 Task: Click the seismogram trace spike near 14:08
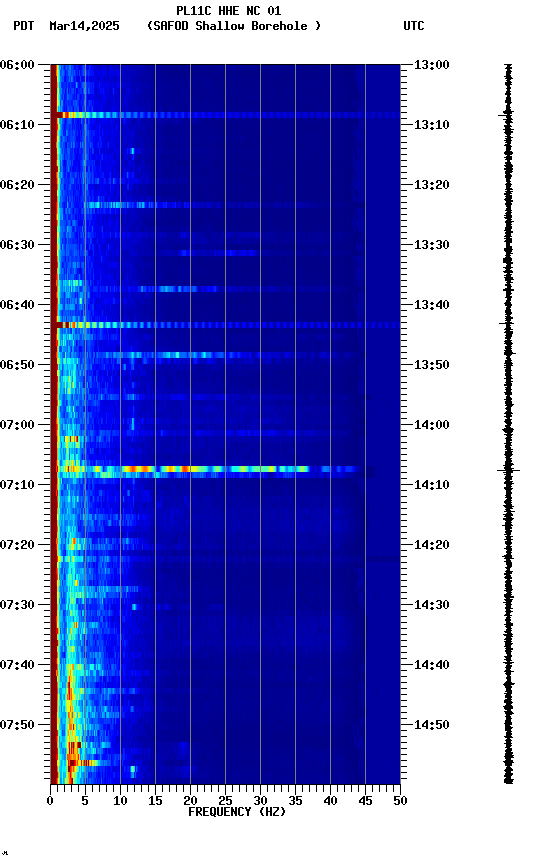[x=508, y=470]
